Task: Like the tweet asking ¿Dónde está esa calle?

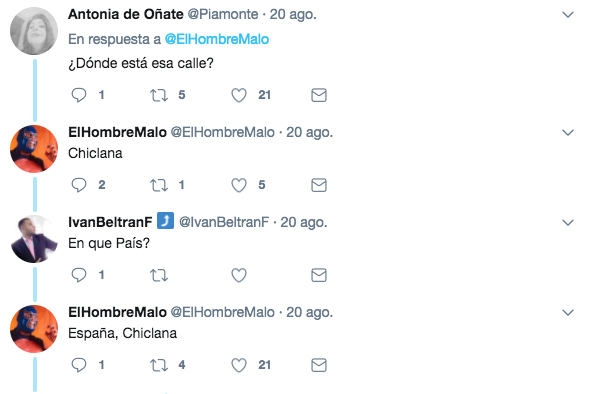Action: point(239,95)
